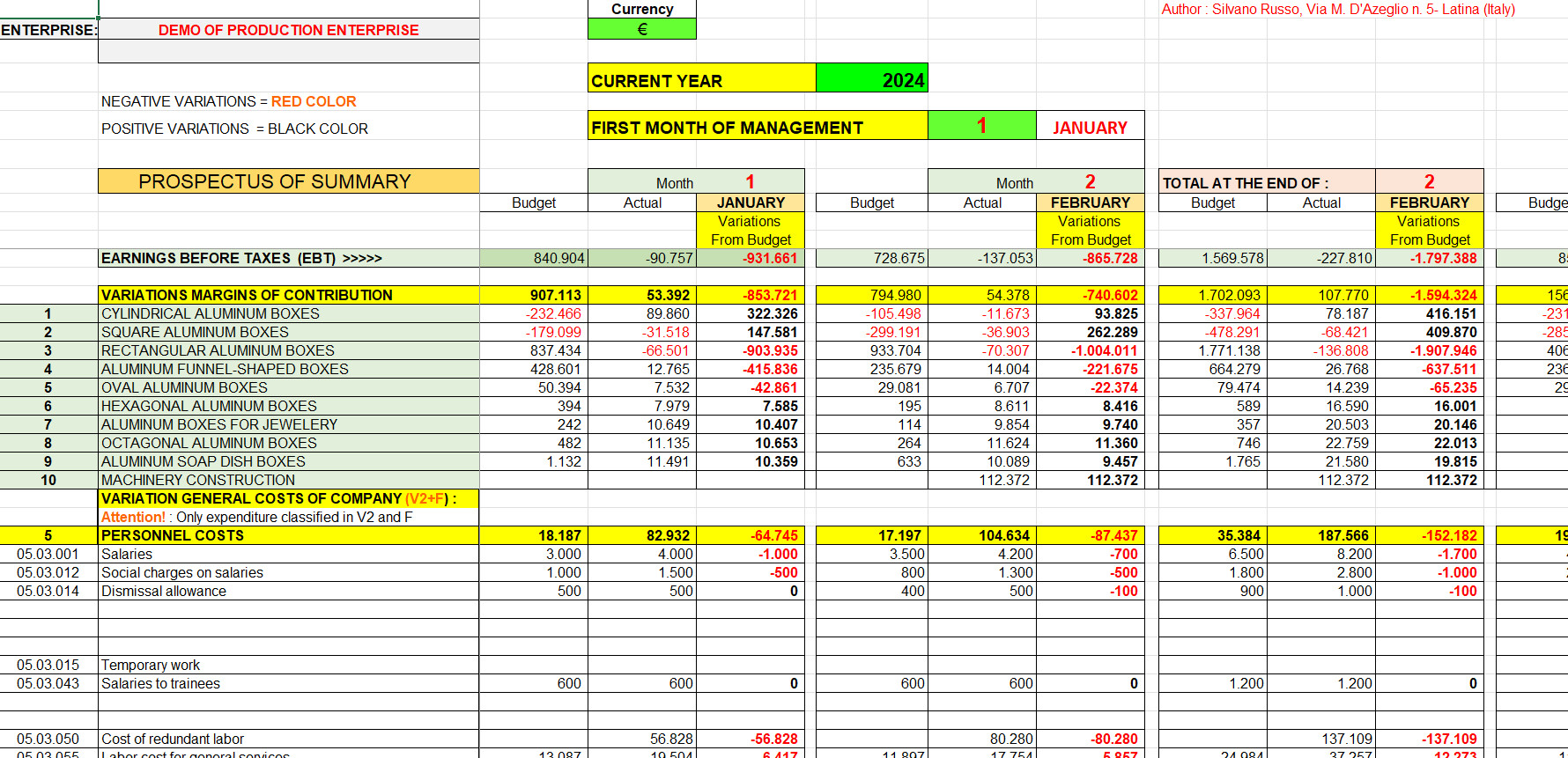Click Salaries to trainees row label
The height and width of the screenshot is (758, 1568).
click(288, 683)
